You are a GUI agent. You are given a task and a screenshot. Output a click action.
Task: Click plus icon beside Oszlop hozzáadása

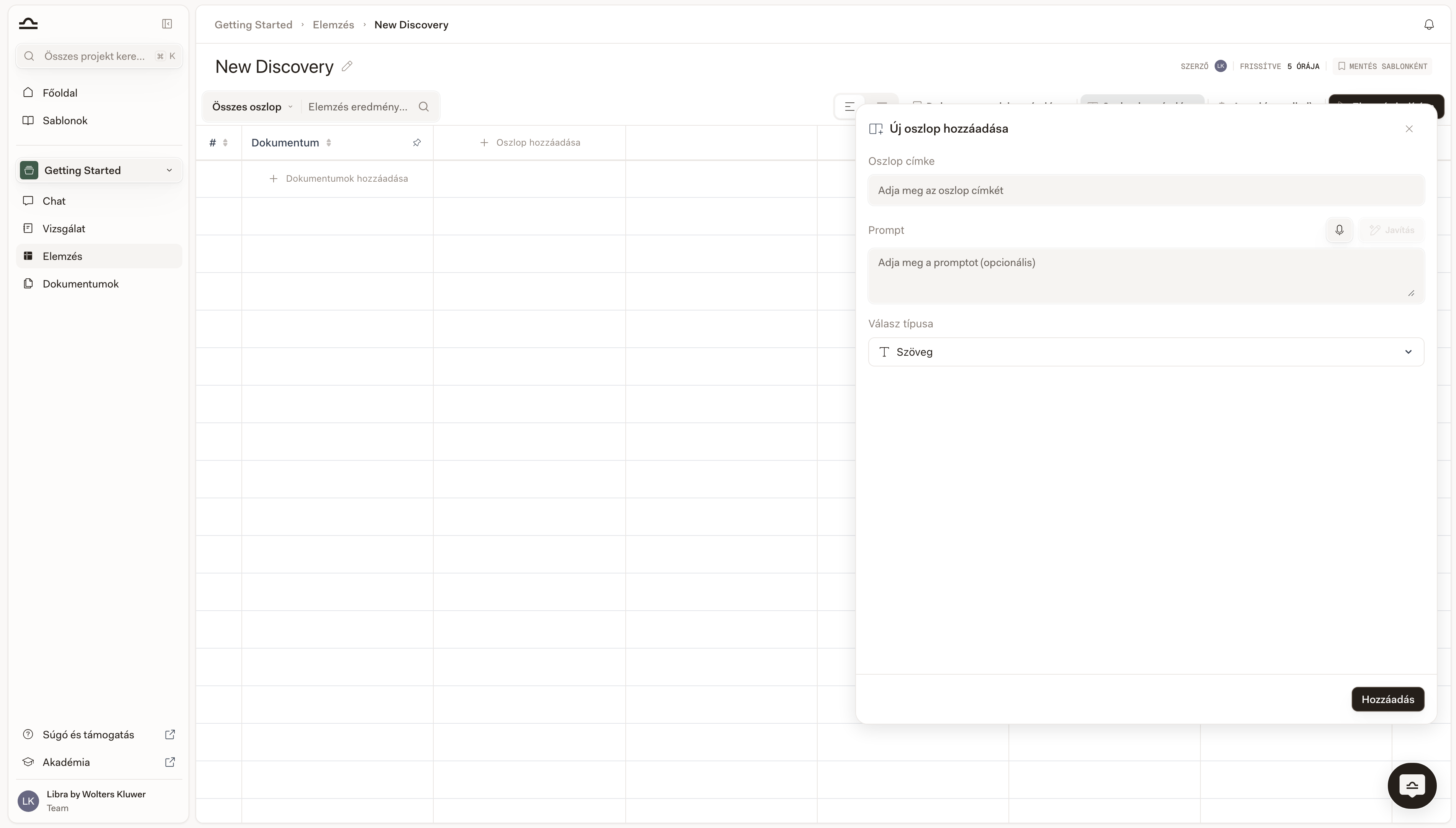point(484,143)
